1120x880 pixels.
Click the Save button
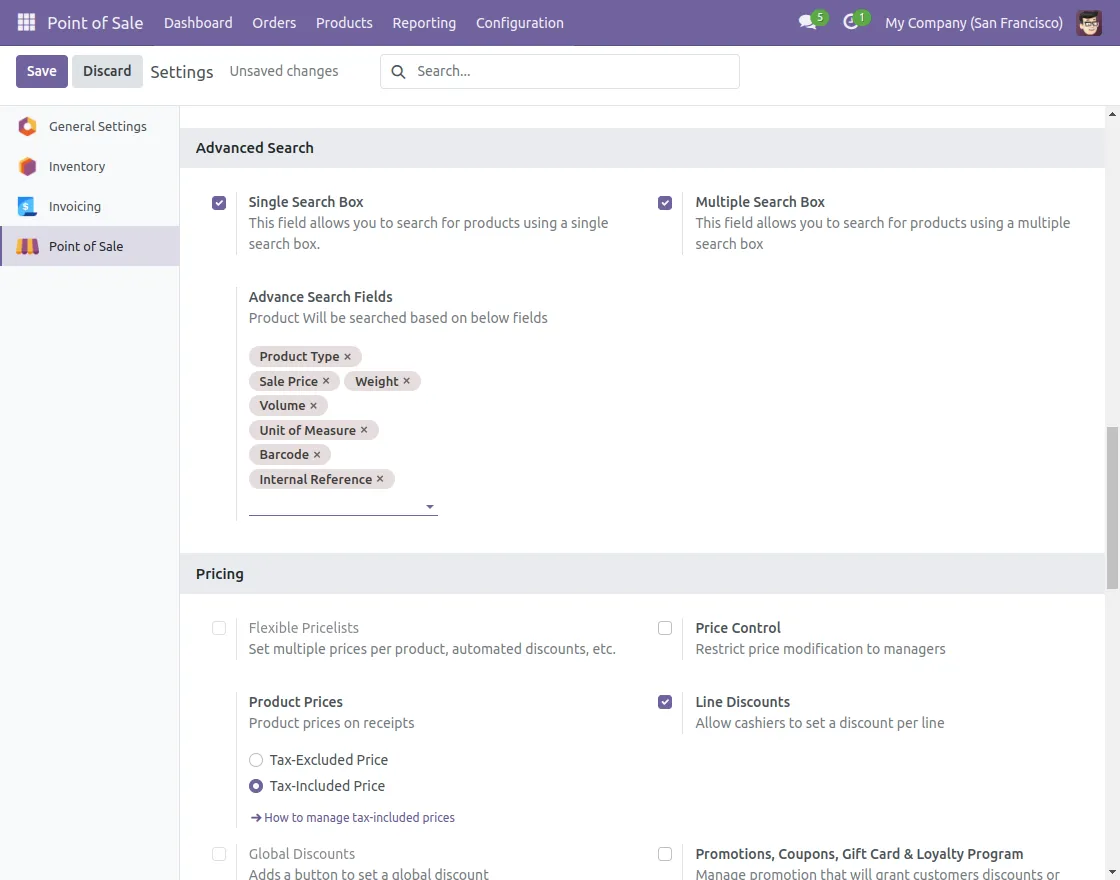42,71
